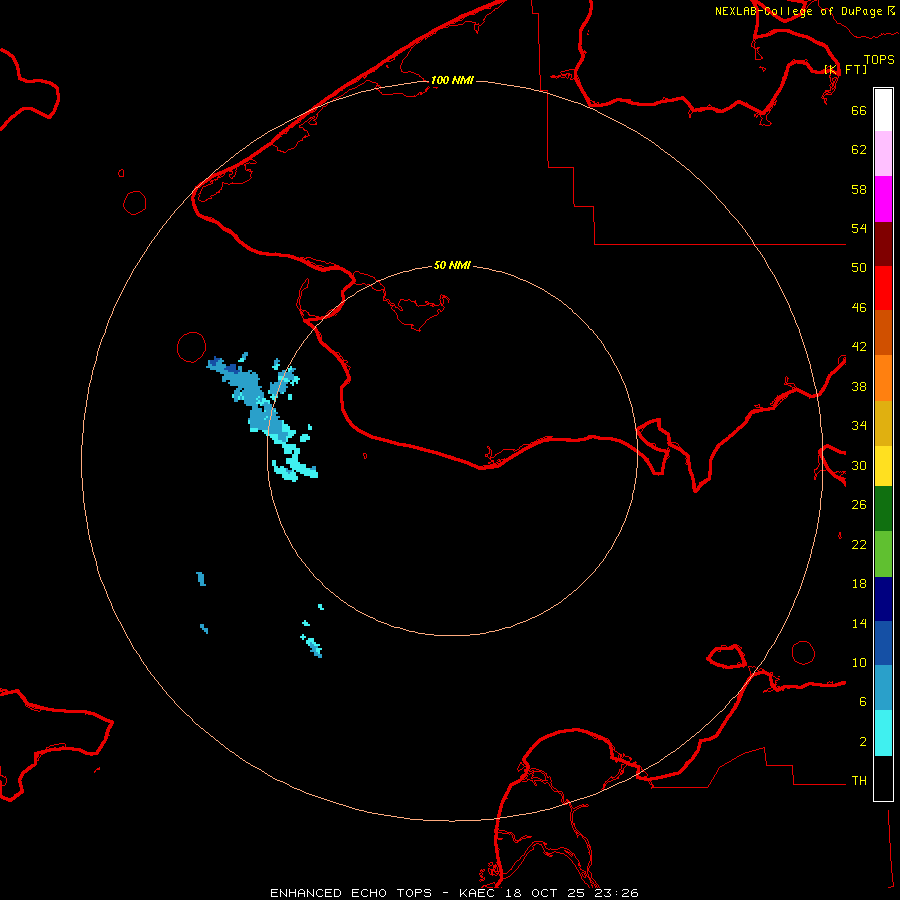Click the '46' legend value
900x900 pixels.
click(859, 308)
